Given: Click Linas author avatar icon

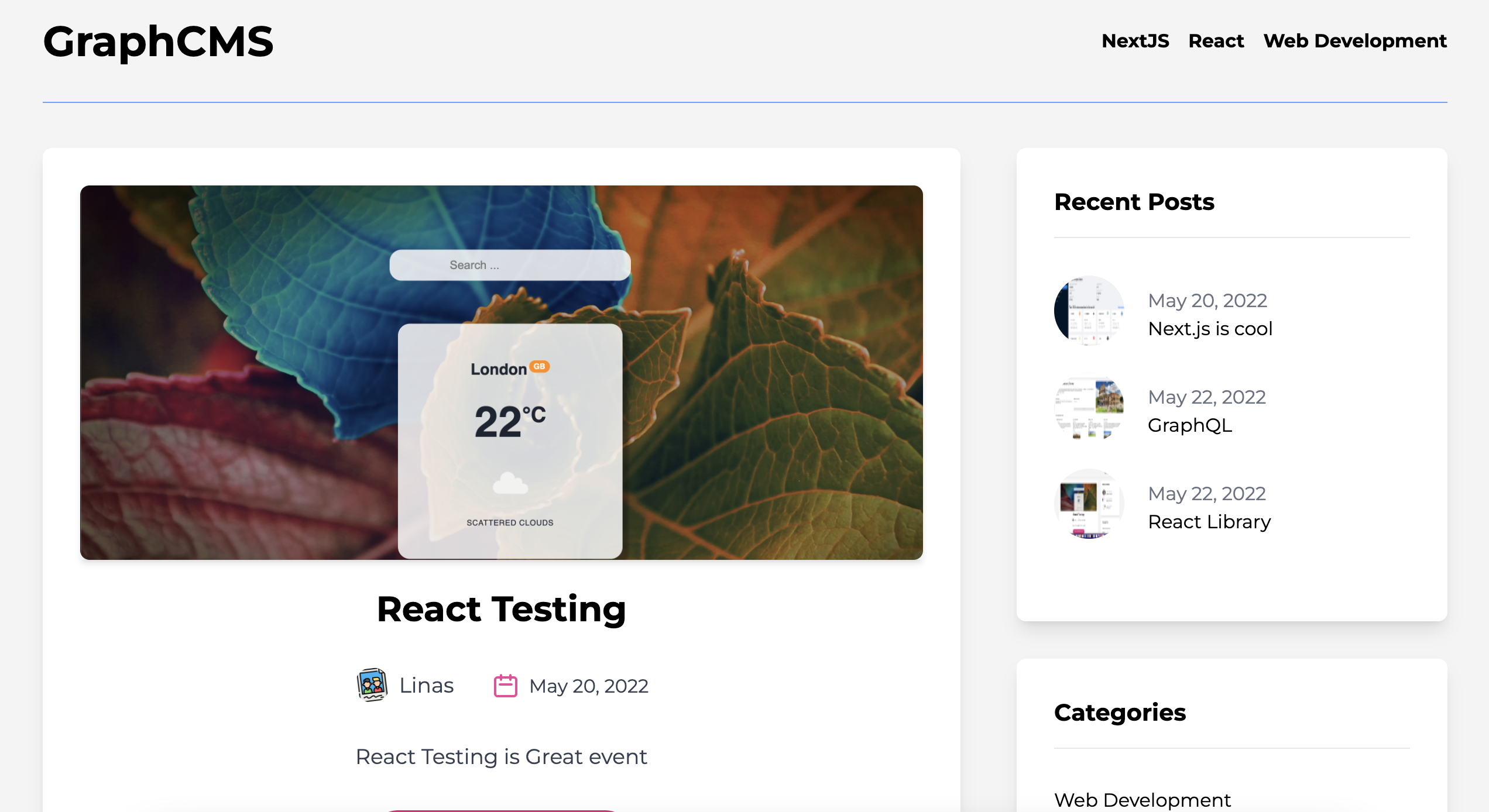Looking at the screenshot, I should (x=372, y=685).
